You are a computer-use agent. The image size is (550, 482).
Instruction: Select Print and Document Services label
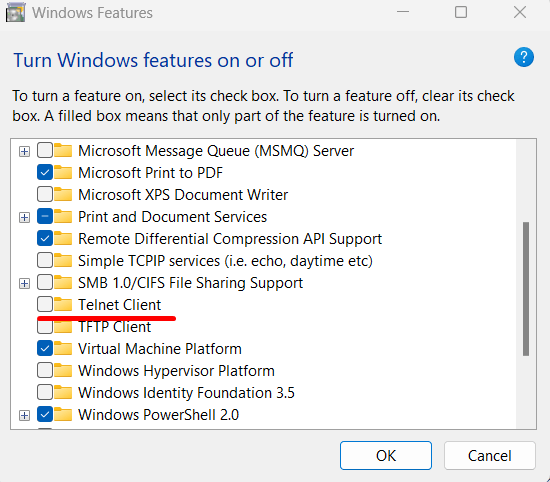(172, 217)
